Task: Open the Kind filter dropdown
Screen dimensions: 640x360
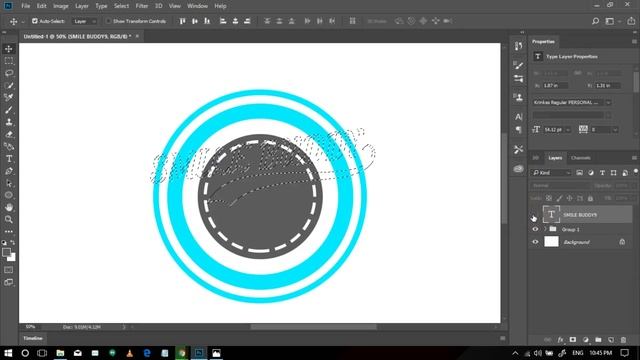Action: coord(551,173)
